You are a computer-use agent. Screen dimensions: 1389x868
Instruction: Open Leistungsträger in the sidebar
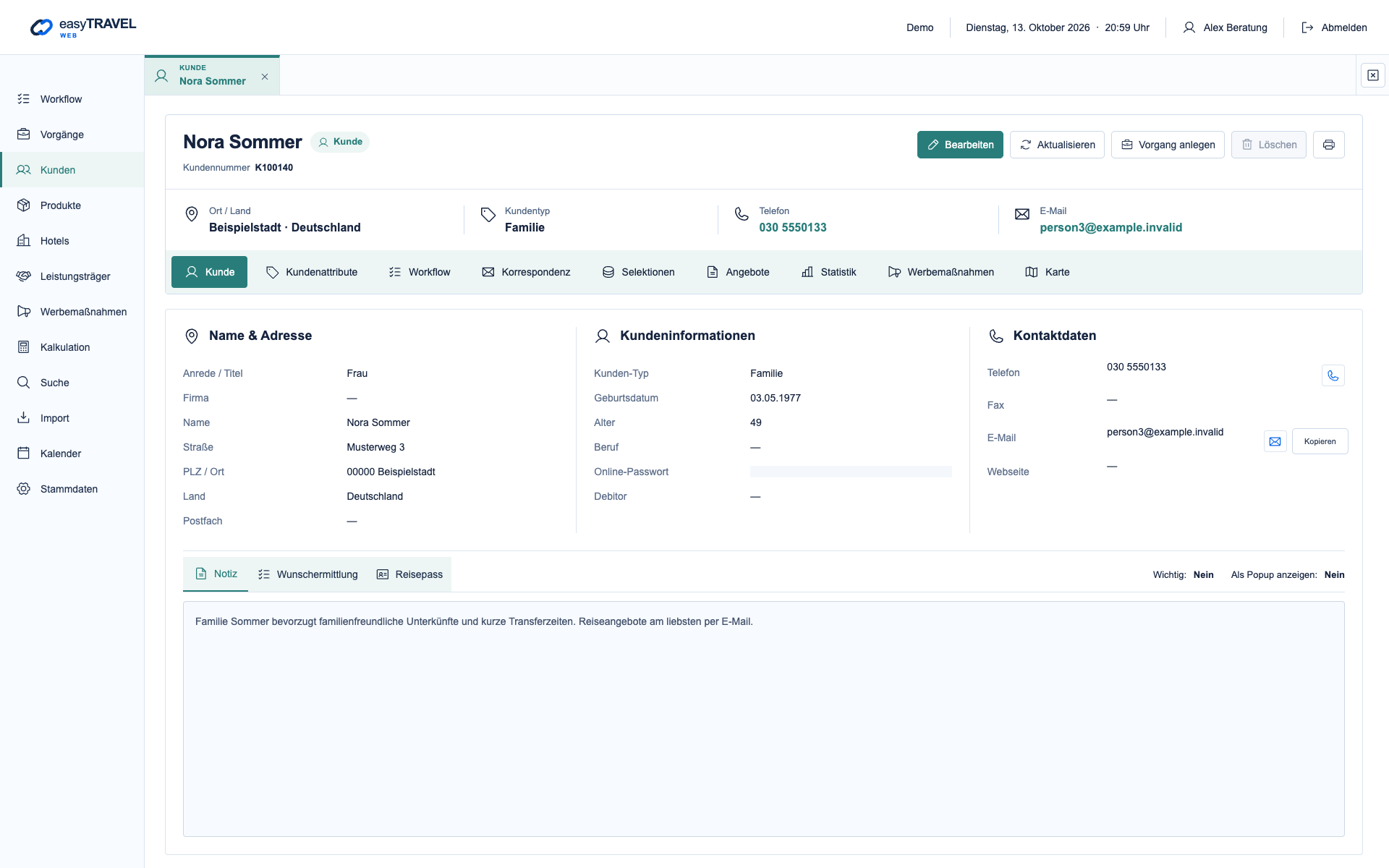[72, 276]
